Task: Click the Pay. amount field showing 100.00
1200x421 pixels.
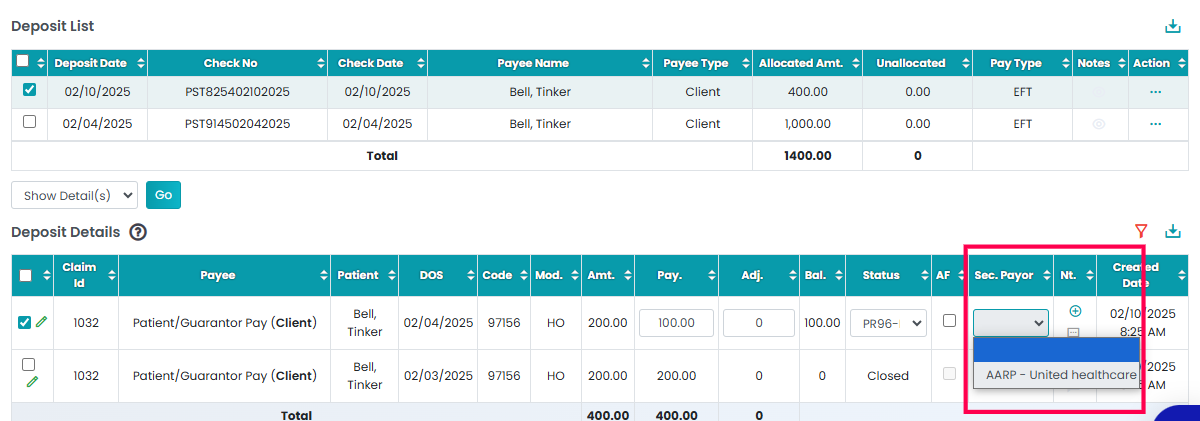Action: [x=676, y=323]
